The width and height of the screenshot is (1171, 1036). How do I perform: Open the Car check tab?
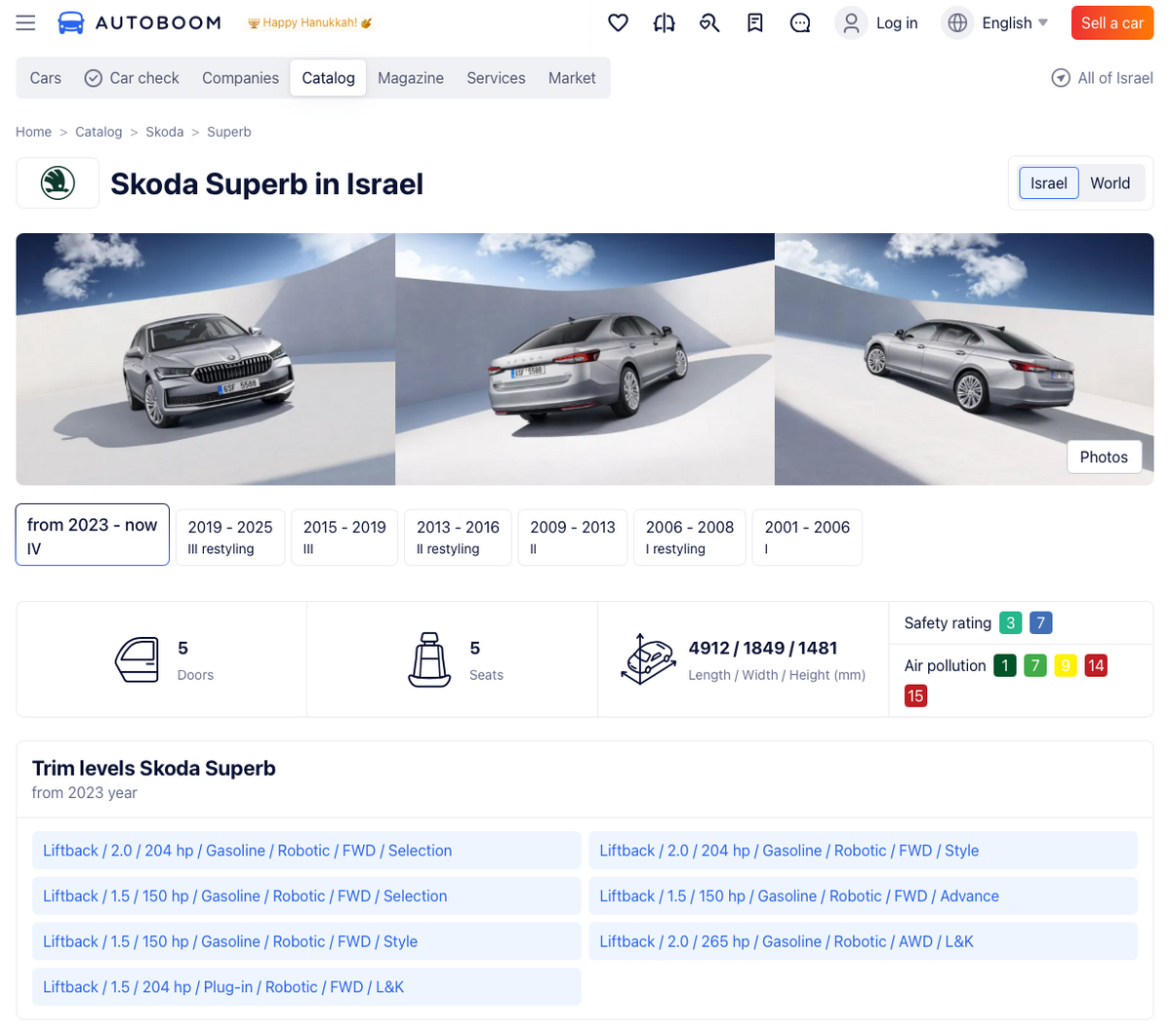click(x=132, y=78)
